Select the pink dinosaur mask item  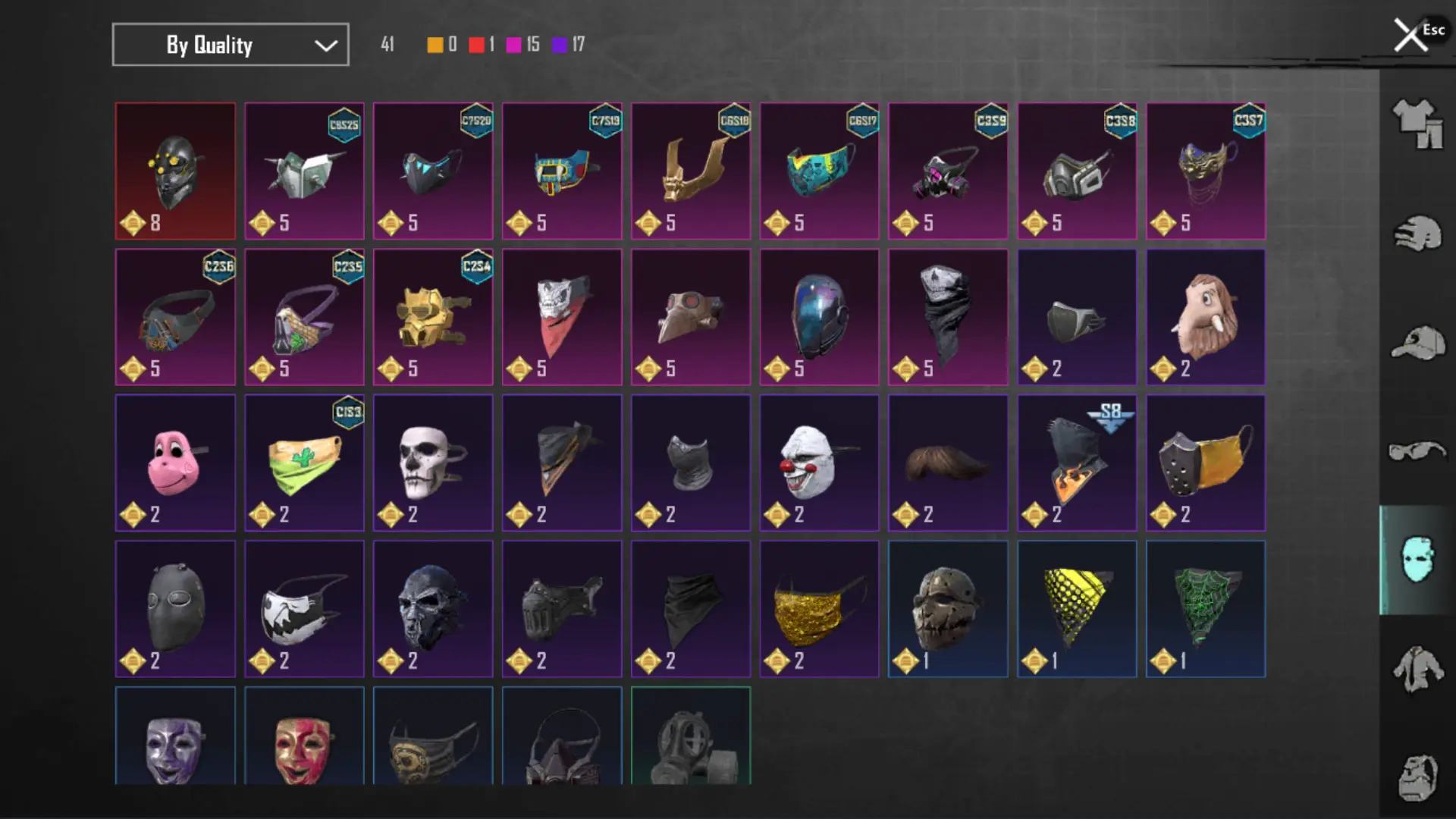click(175, 463)
